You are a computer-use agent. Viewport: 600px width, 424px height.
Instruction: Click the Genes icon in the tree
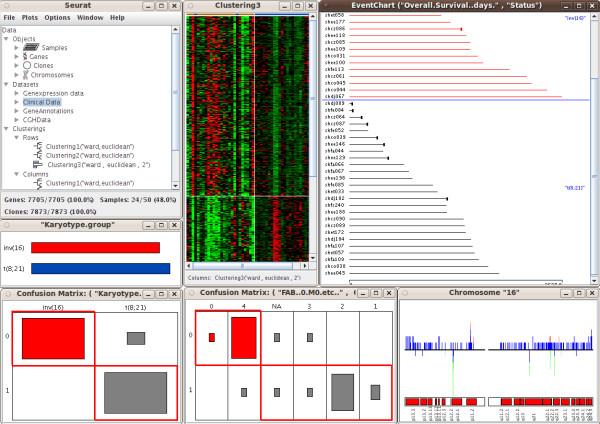(25, 57)
